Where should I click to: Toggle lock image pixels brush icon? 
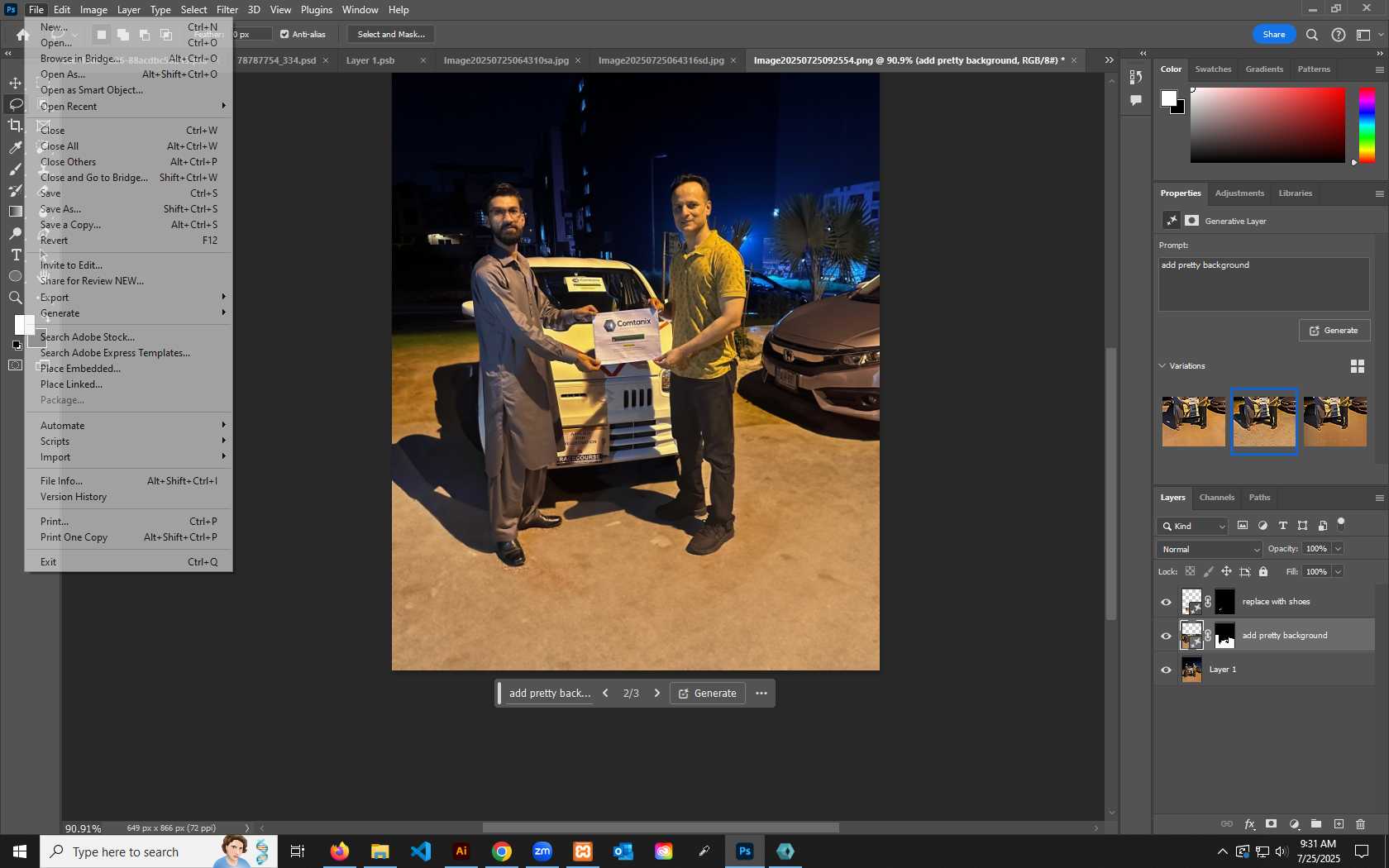pos(1209,572)
